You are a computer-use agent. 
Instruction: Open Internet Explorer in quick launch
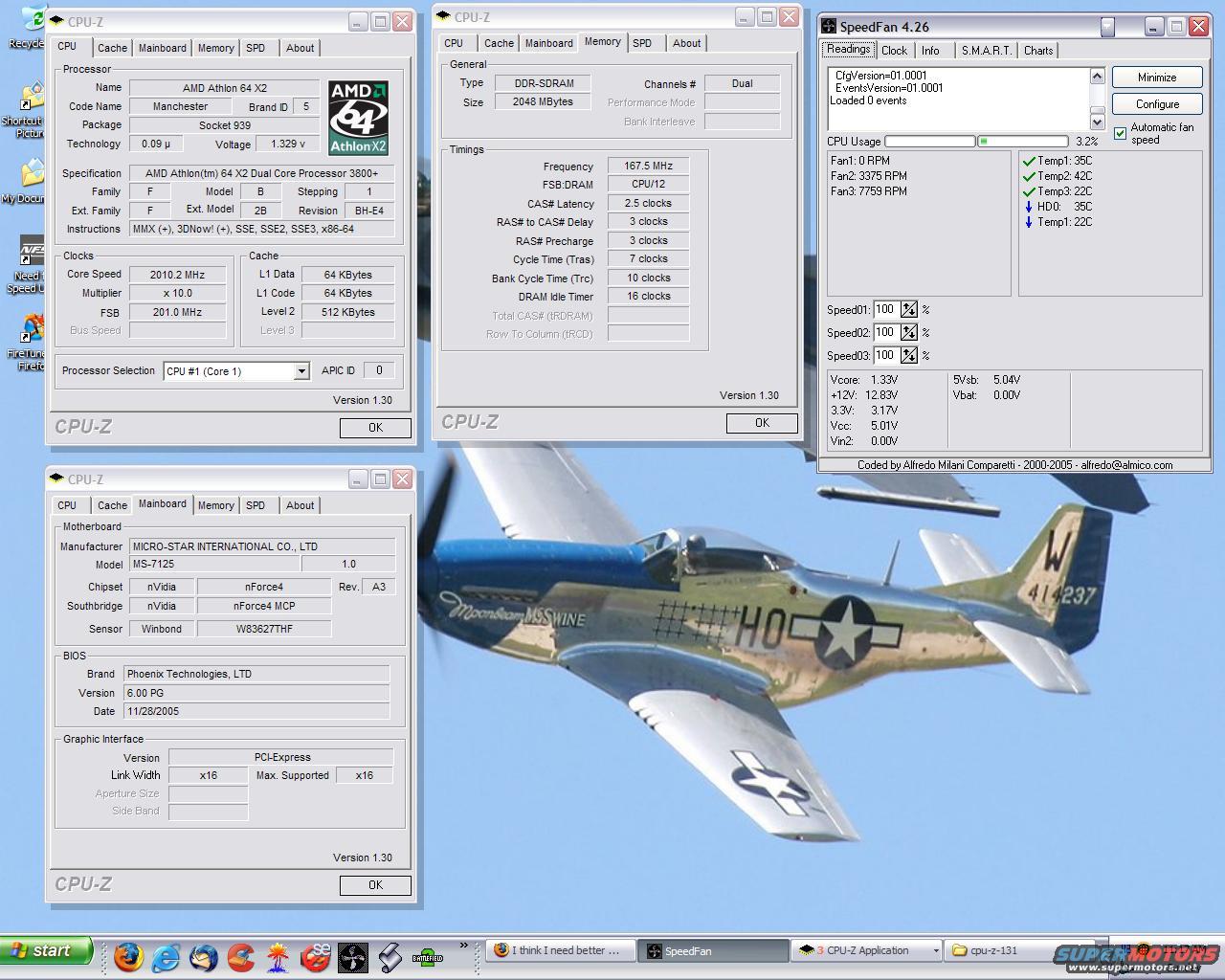167,955
